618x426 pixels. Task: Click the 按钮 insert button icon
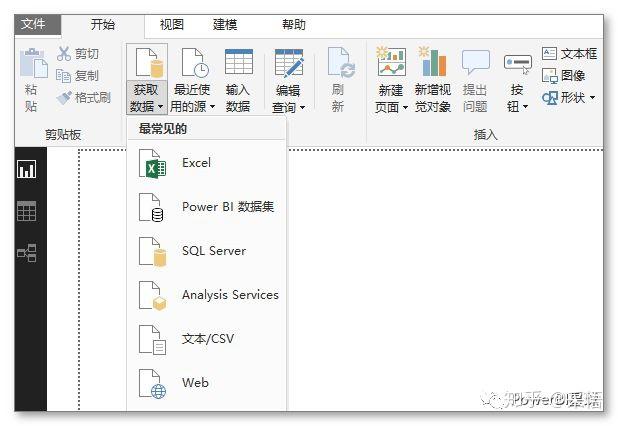[x=517, y=64]
